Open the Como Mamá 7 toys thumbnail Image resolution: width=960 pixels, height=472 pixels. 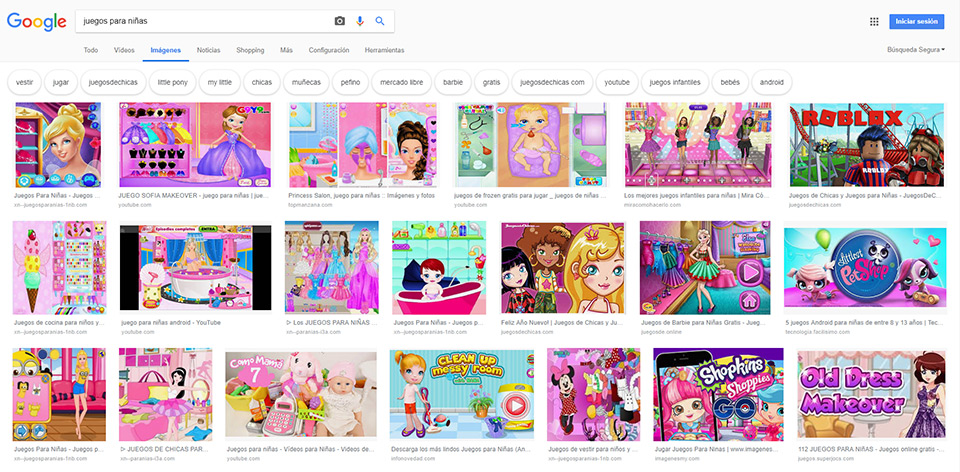tap(301, 395)
